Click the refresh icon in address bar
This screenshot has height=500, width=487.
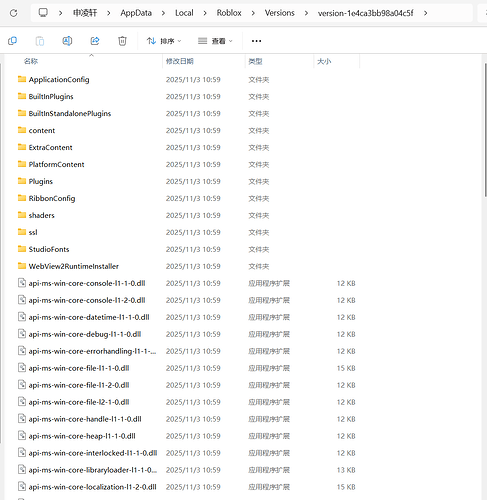[14, 13]
